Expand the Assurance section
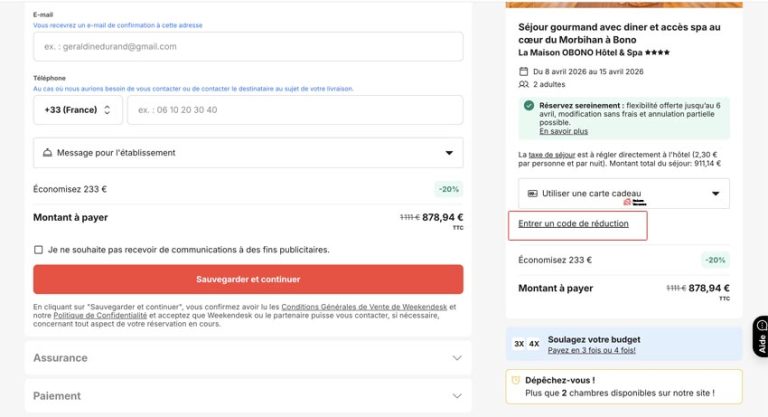Viewport: 768px width, 417px height. pyautogui.click(x=457, y=358)
